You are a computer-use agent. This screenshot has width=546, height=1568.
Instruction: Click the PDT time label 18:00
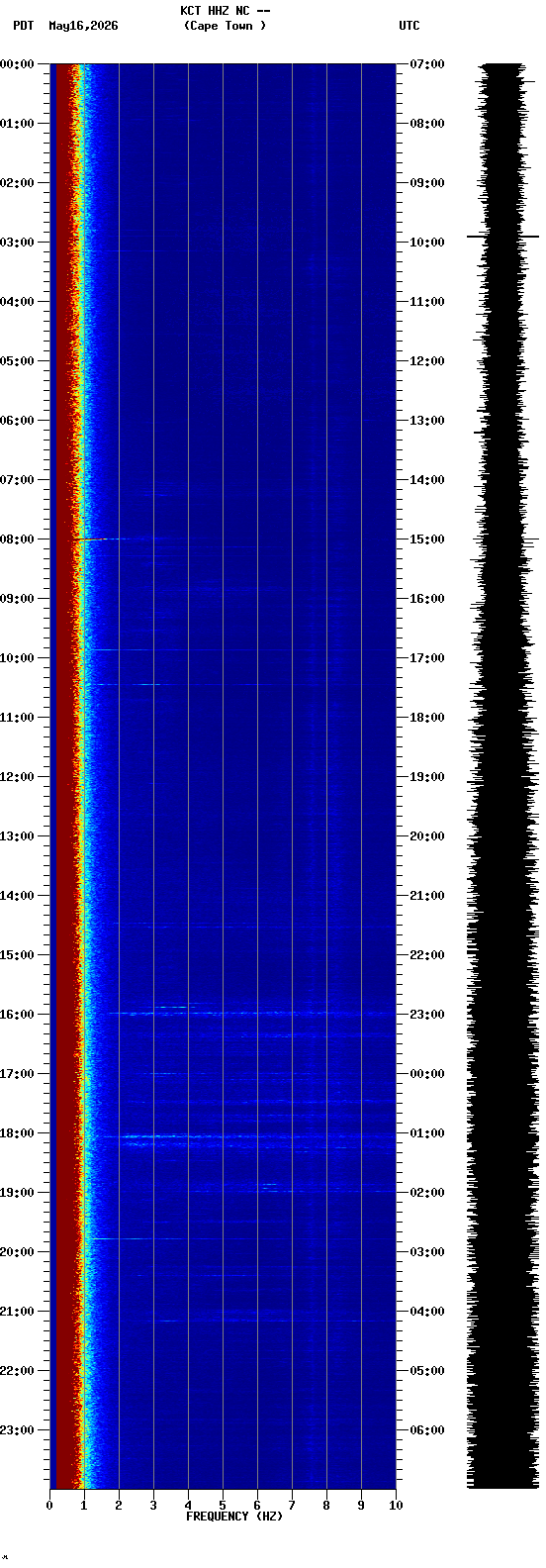point(18,1133)
